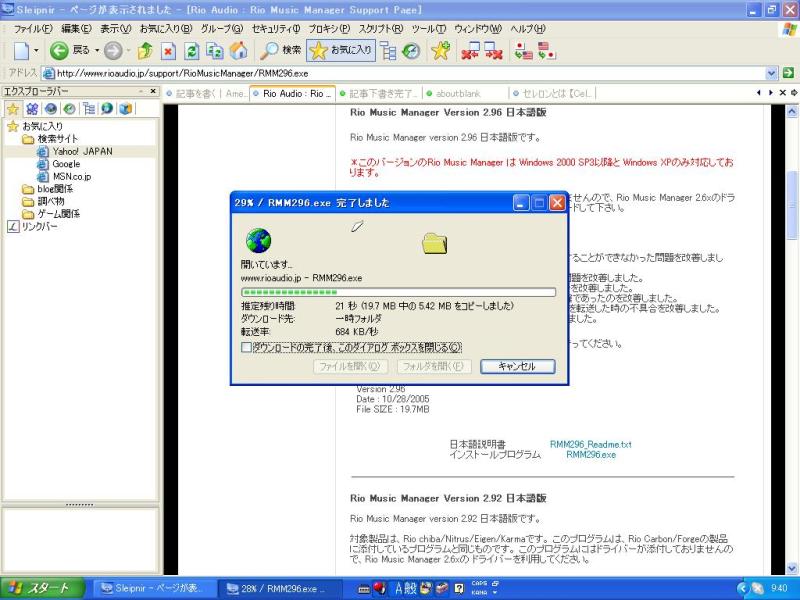Viewport: 800px width, 600px height.
Task: Stop loading with the red X page icon
Action: (168, 51)
